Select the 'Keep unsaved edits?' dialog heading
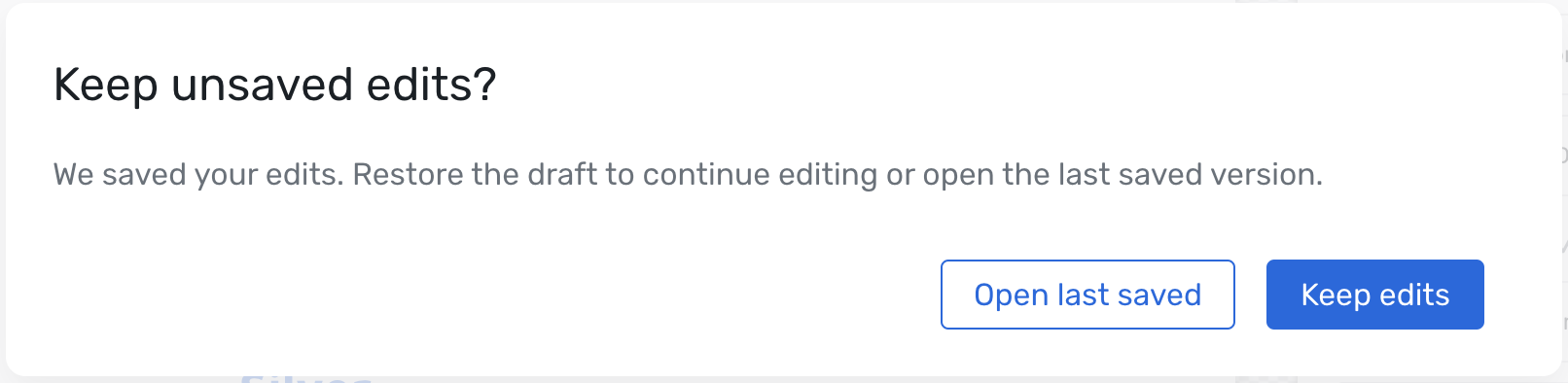The width and height of the screenshot is (1568, 383). (274, 85)
